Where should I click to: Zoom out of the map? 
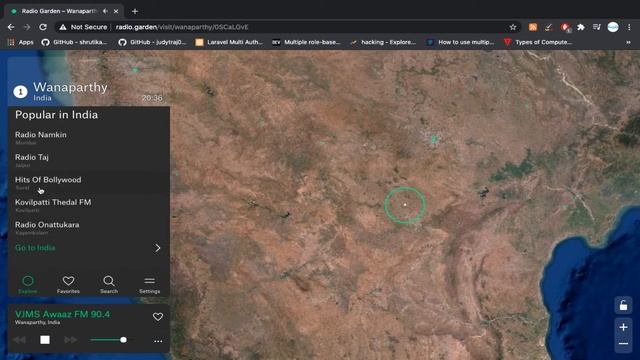(623, 344)
